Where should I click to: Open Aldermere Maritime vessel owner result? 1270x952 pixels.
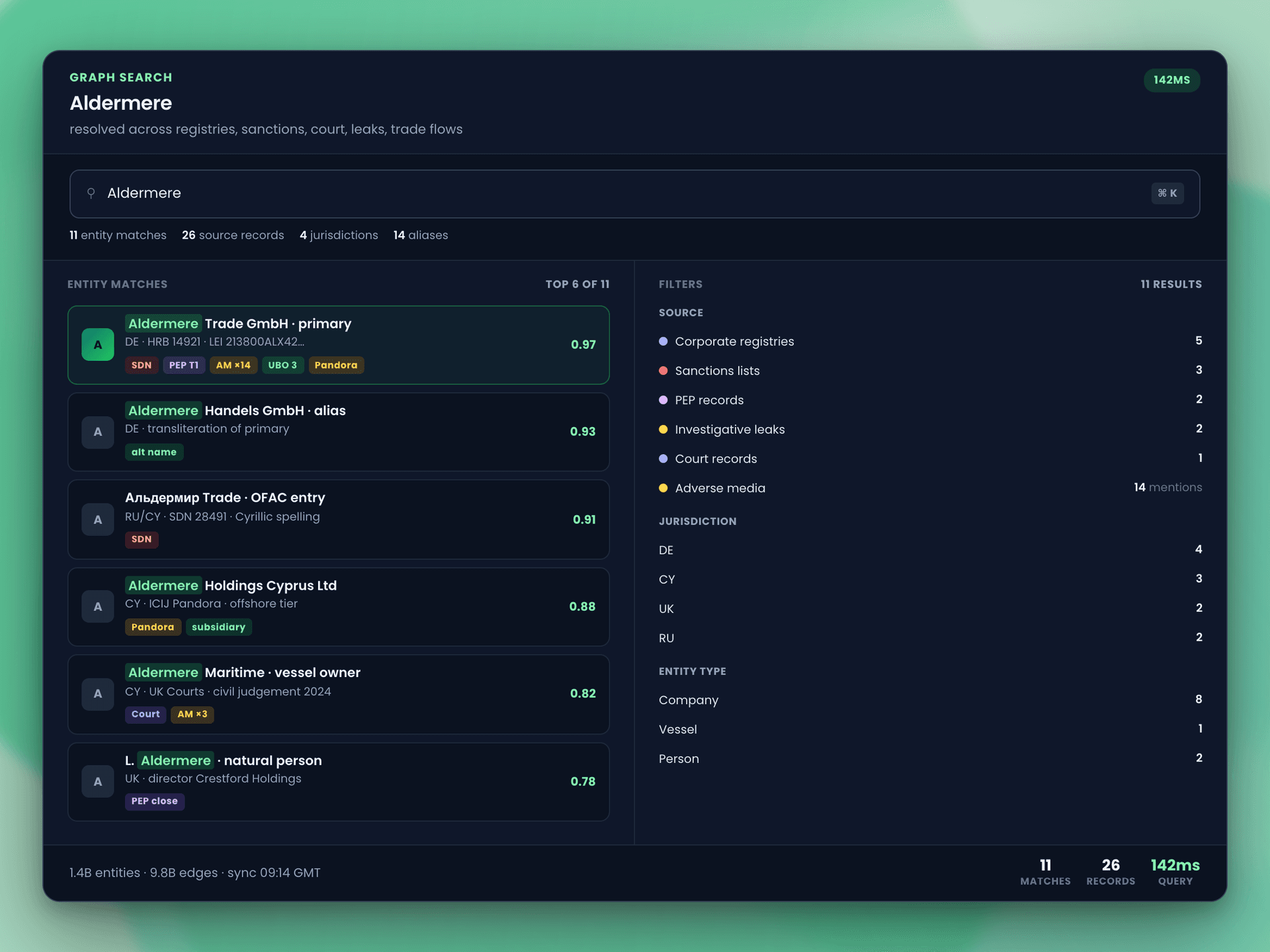tap(338, 694)
